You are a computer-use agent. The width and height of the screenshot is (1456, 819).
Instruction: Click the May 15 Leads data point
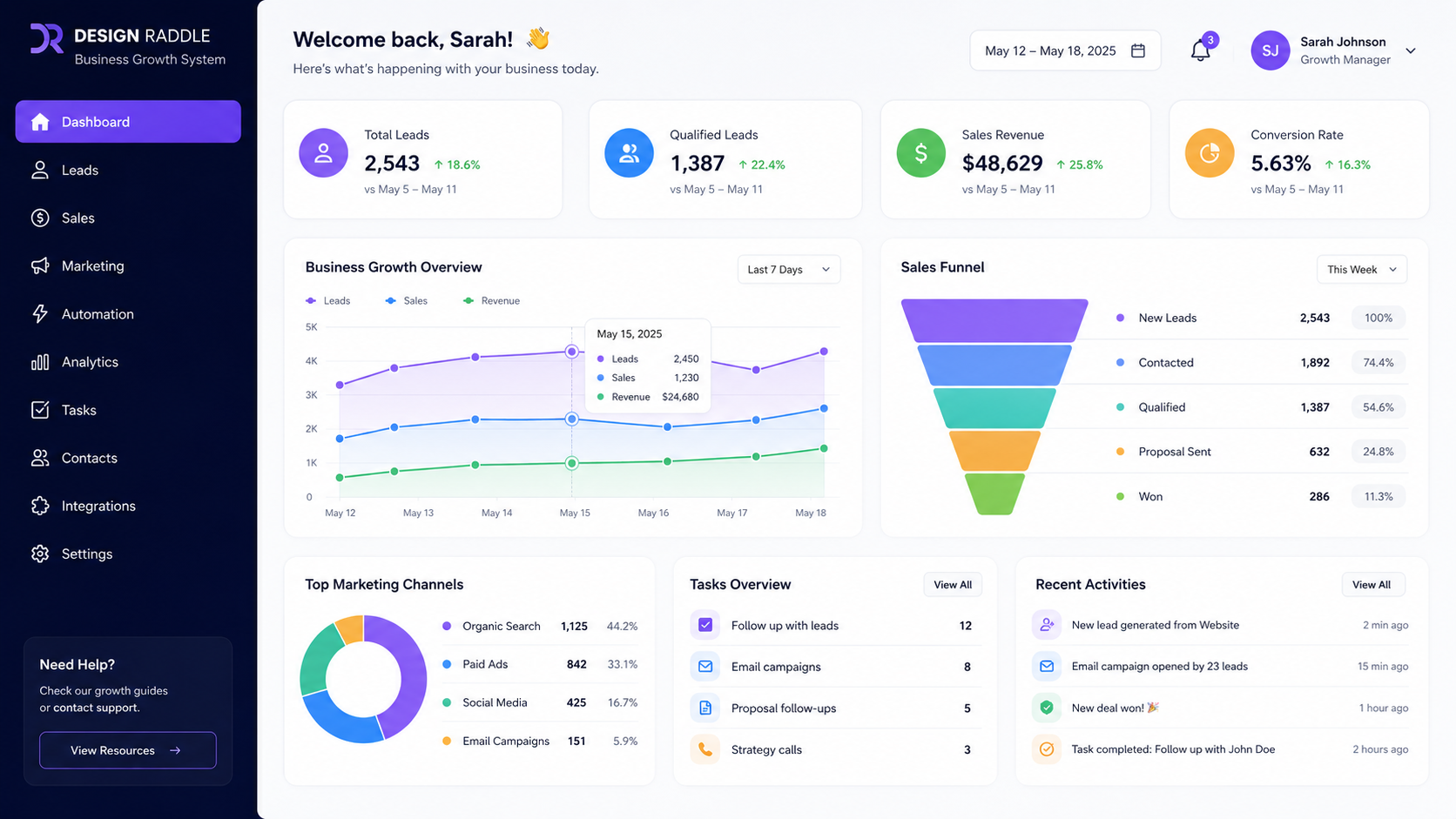(571, 352)
